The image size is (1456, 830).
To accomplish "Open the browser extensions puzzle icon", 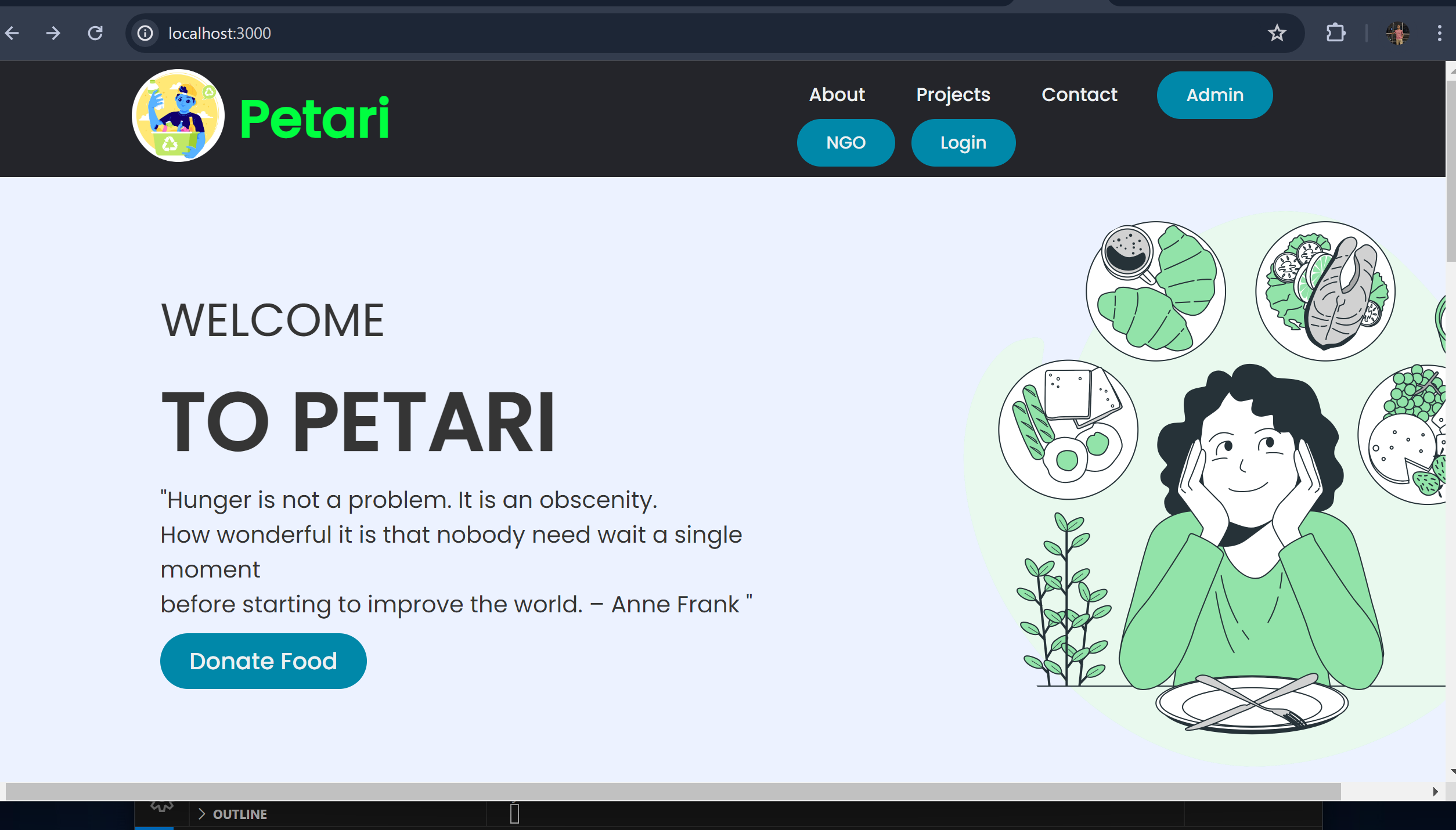I will (x=1336, y=33).
